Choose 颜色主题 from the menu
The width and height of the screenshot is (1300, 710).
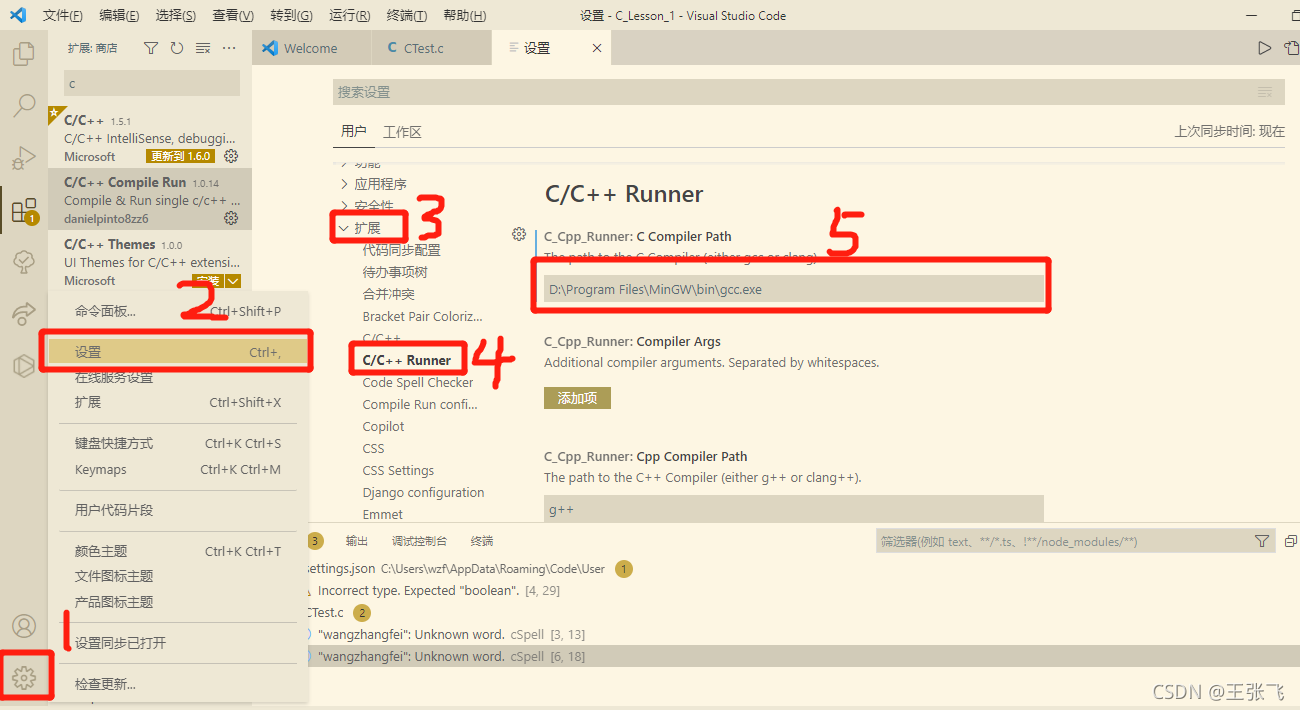click(x=178, y=551)
